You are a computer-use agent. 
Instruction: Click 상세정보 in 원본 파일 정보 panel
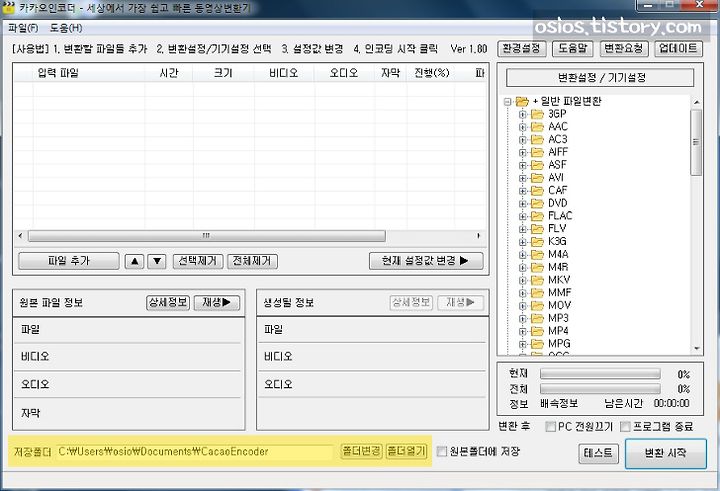tap(168, 302)
